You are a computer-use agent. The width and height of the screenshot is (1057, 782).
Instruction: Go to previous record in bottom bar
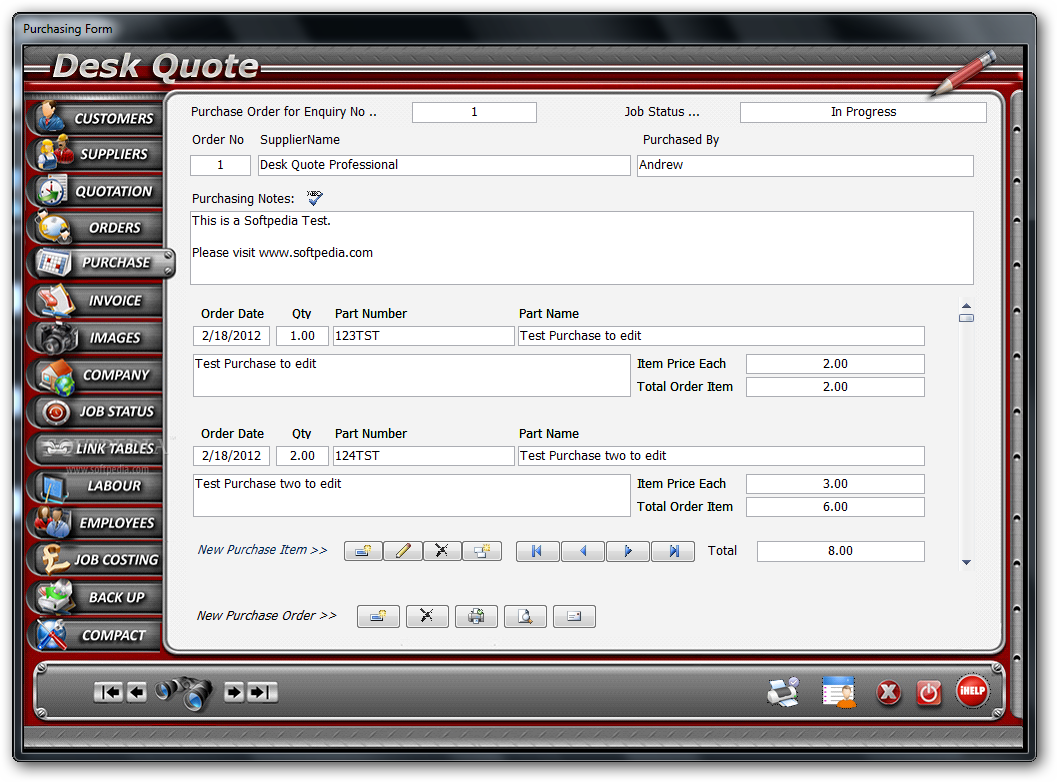[x=137, y=692]
